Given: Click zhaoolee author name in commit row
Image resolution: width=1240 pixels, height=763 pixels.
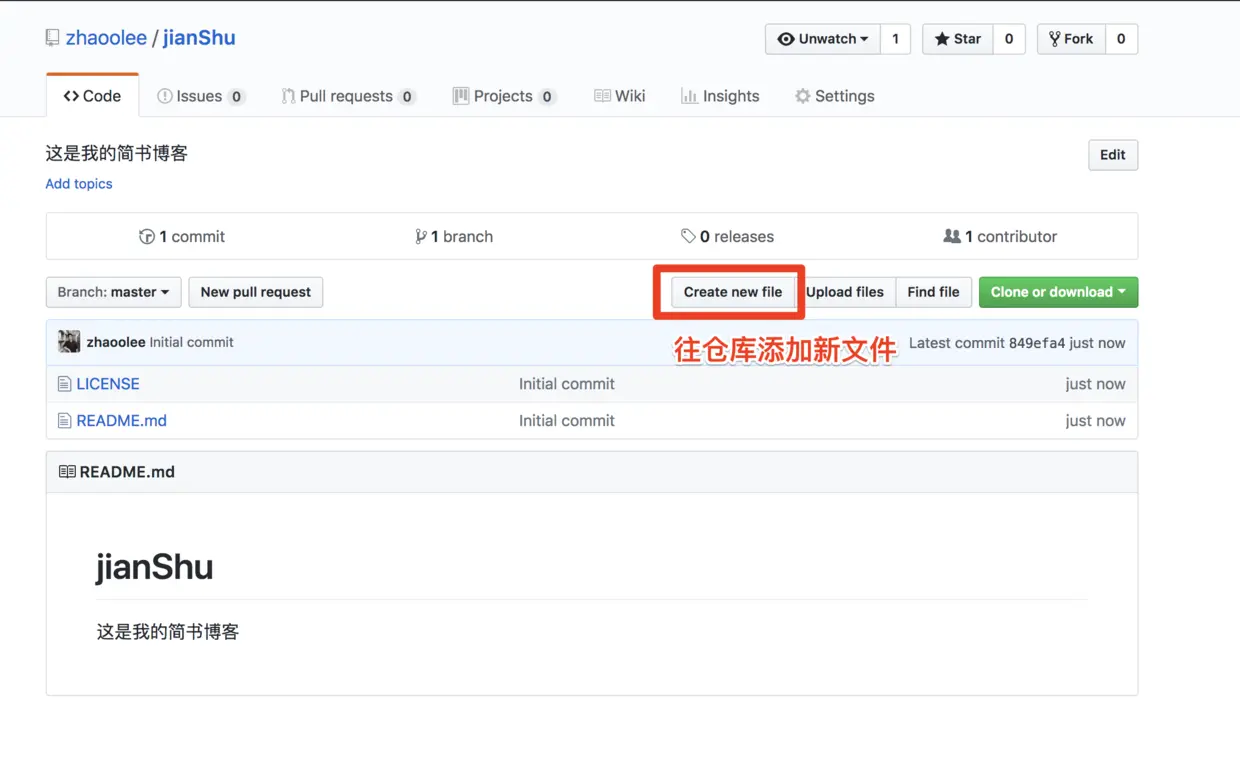Looking at the screenshot, I should pyautogui.click(x=116, y=342).
